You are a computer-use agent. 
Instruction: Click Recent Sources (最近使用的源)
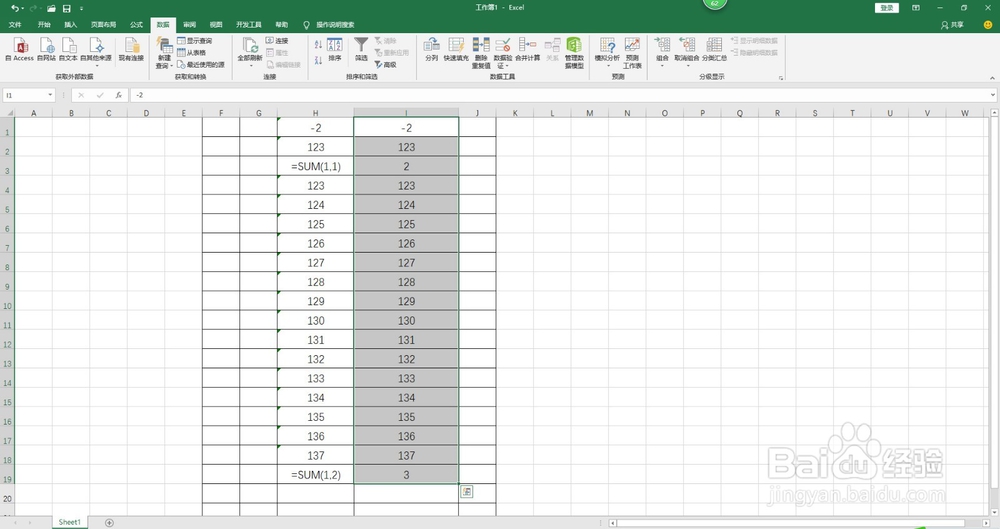(200, 64)
